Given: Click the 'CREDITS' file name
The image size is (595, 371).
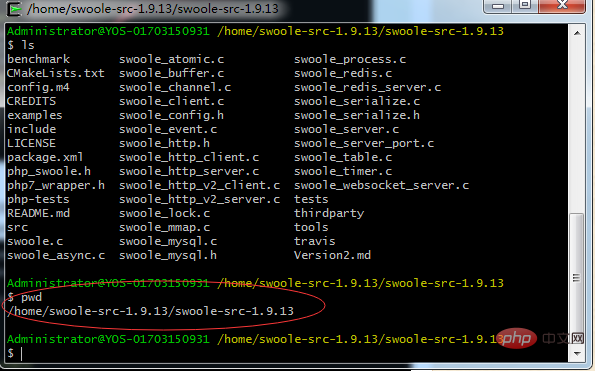Looking at the screenshot, I should 31,101.
